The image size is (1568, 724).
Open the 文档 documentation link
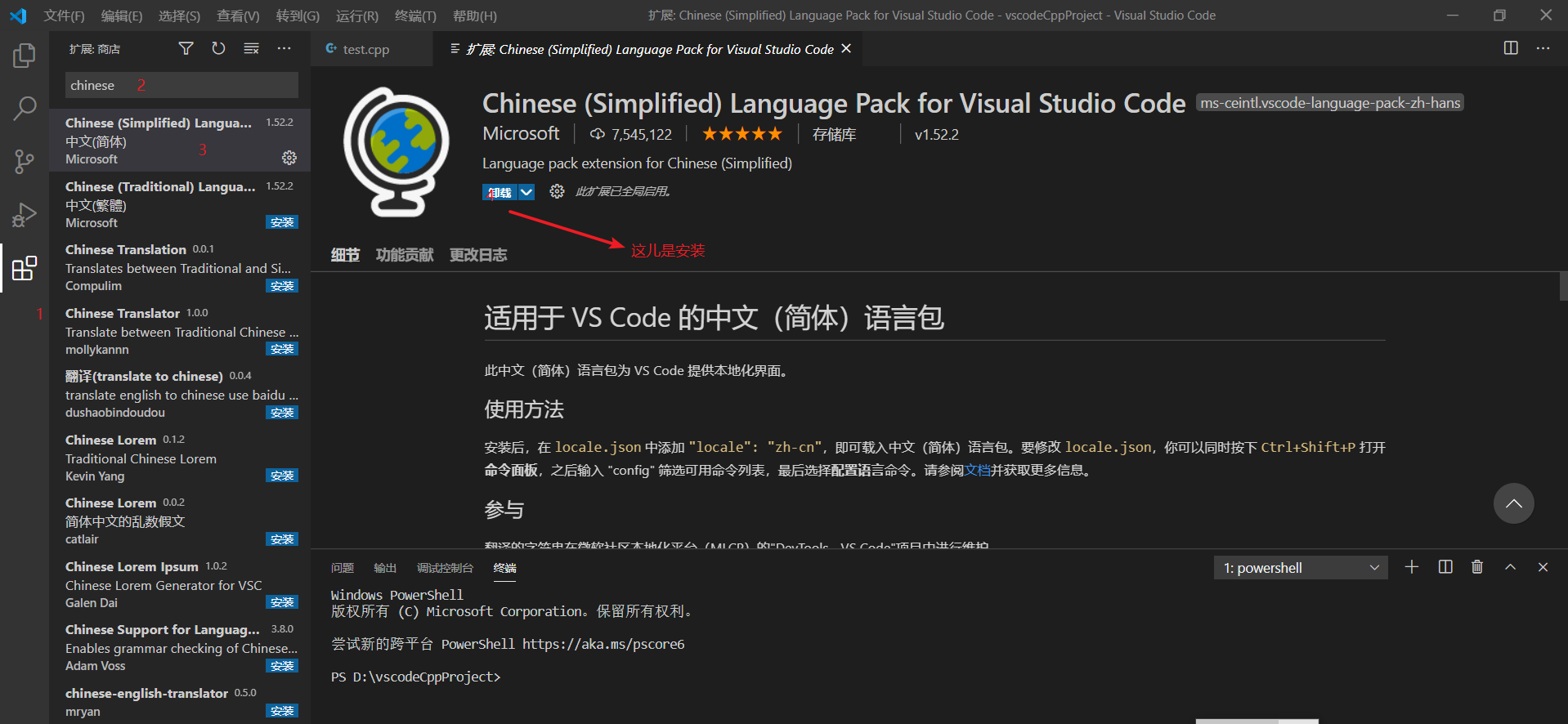pos(977,470)
